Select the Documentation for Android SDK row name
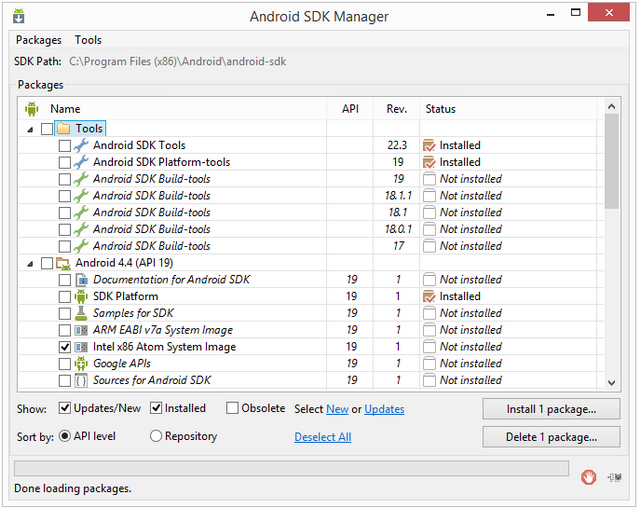640x509 pixels. point(171,280)
